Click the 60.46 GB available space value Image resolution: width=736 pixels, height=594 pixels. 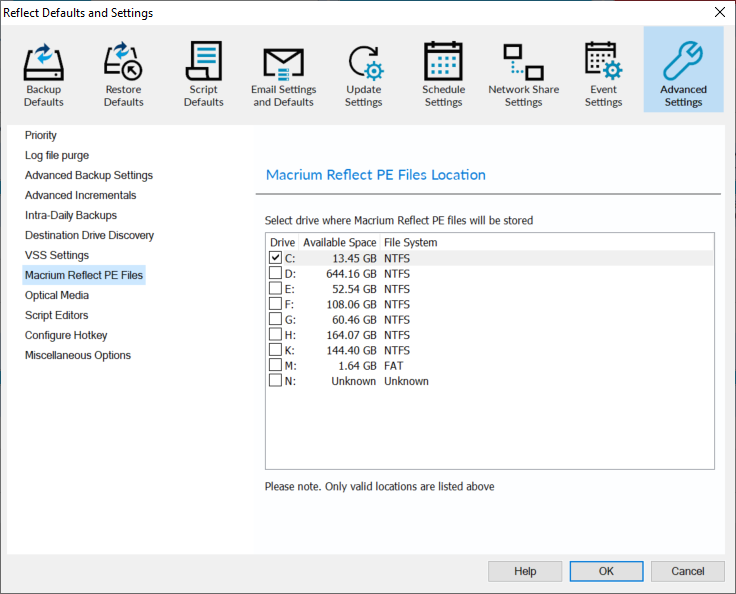(x=354, y=320)
